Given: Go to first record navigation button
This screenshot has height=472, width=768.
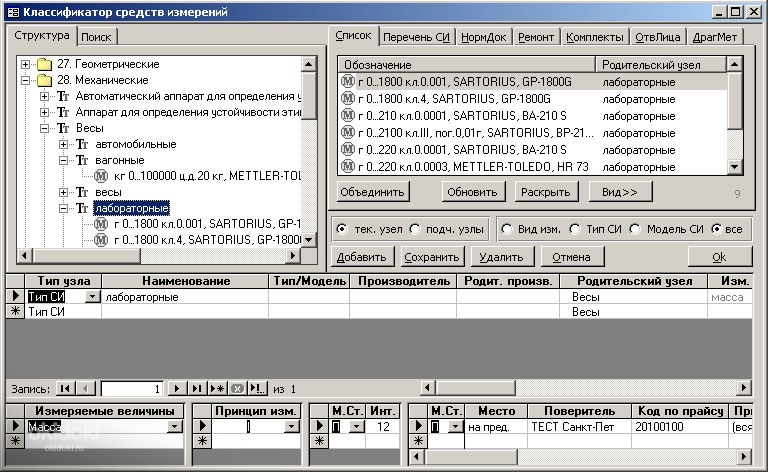Looking at the screenshot, I should tap(64, 388).
